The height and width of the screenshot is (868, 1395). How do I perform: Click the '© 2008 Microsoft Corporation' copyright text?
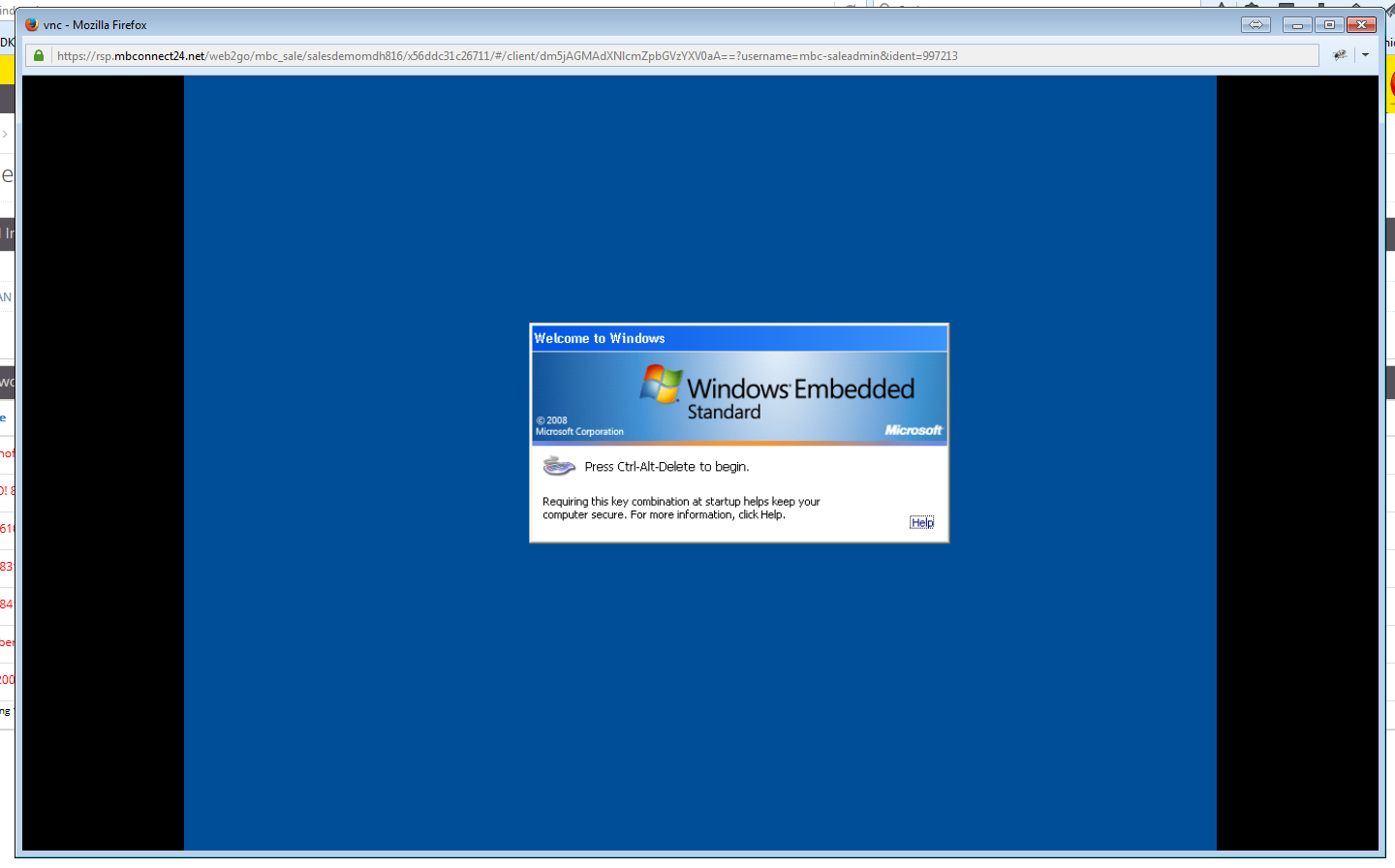tap(579, 426)
